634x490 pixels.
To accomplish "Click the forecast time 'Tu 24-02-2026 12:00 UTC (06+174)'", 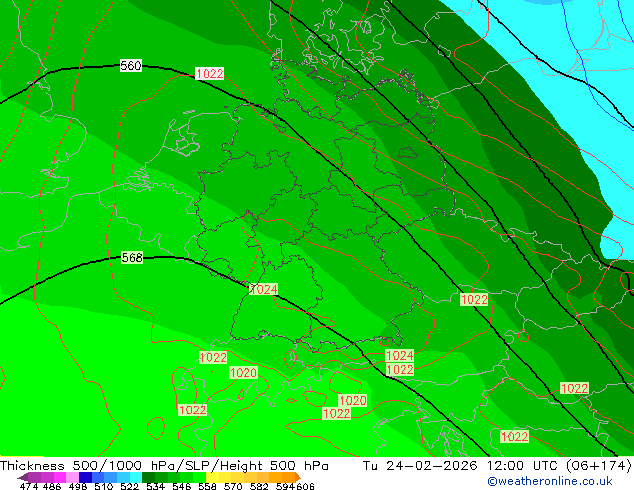I will 497,466.
